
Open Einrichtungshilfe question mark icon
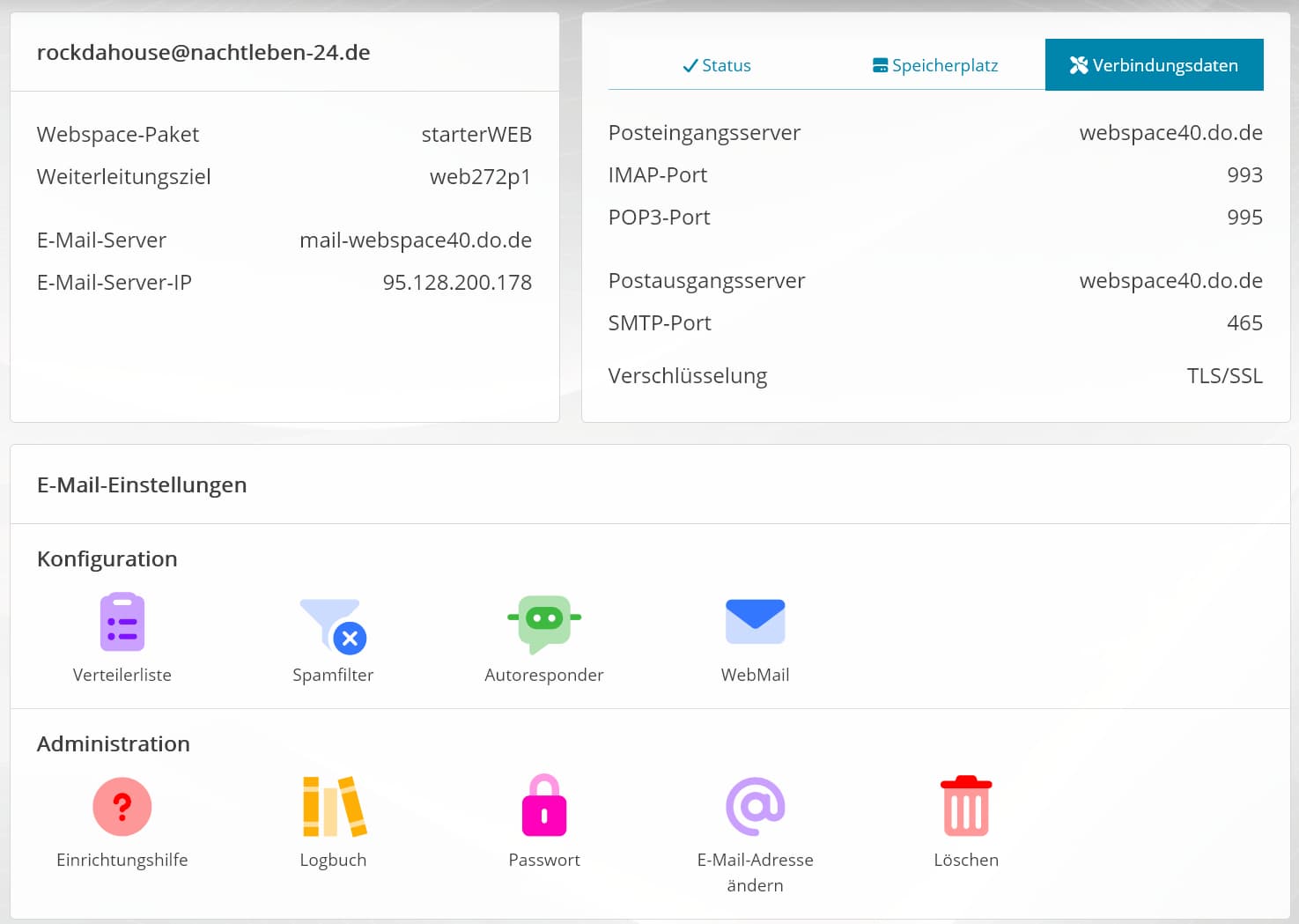[x=122, y=806]
